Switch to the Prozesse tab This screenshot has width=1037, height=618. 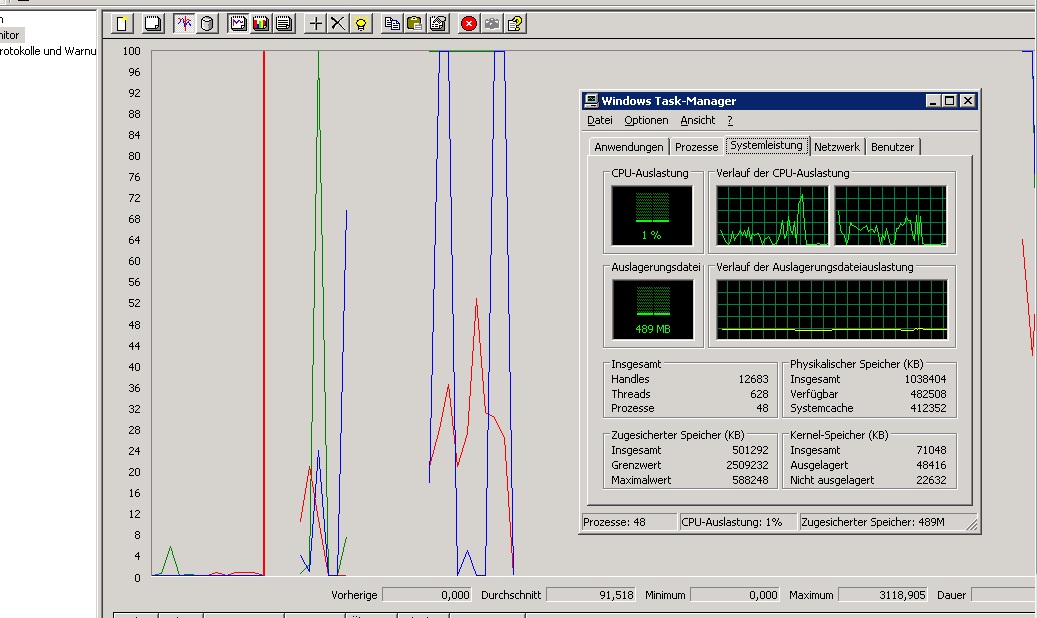[696, 147]
